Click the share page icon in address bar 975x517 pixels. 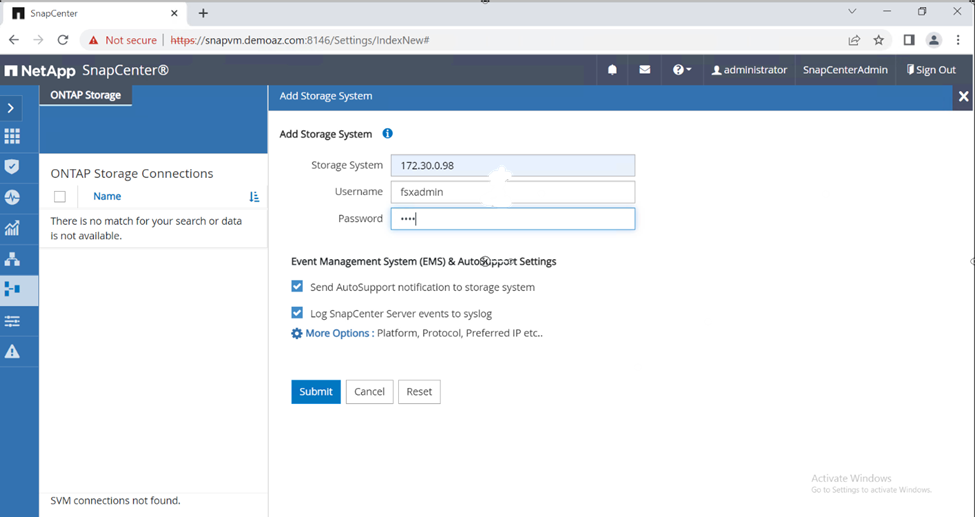pyautogui.click(x=854, y=40)
